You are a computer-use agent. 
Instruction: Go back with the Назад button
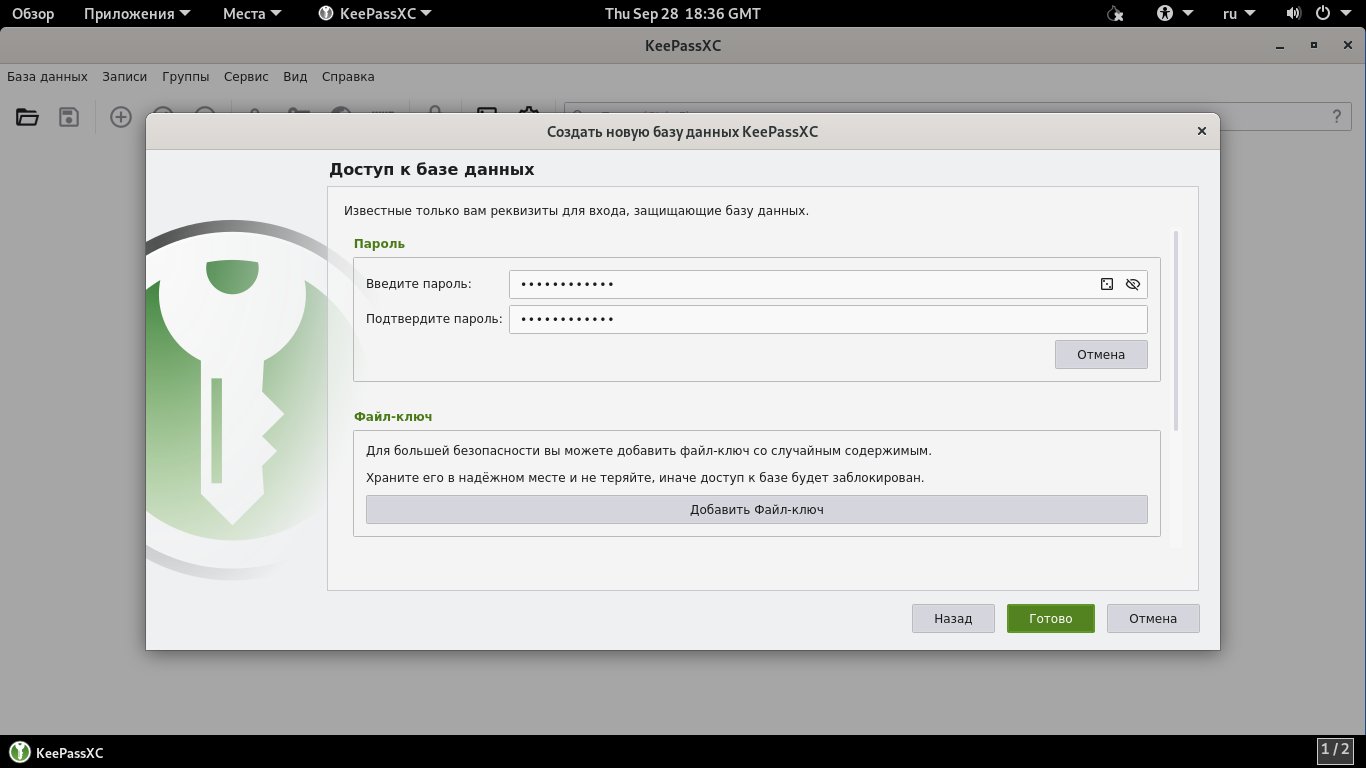pyautogui.click(x=953, y=618)
